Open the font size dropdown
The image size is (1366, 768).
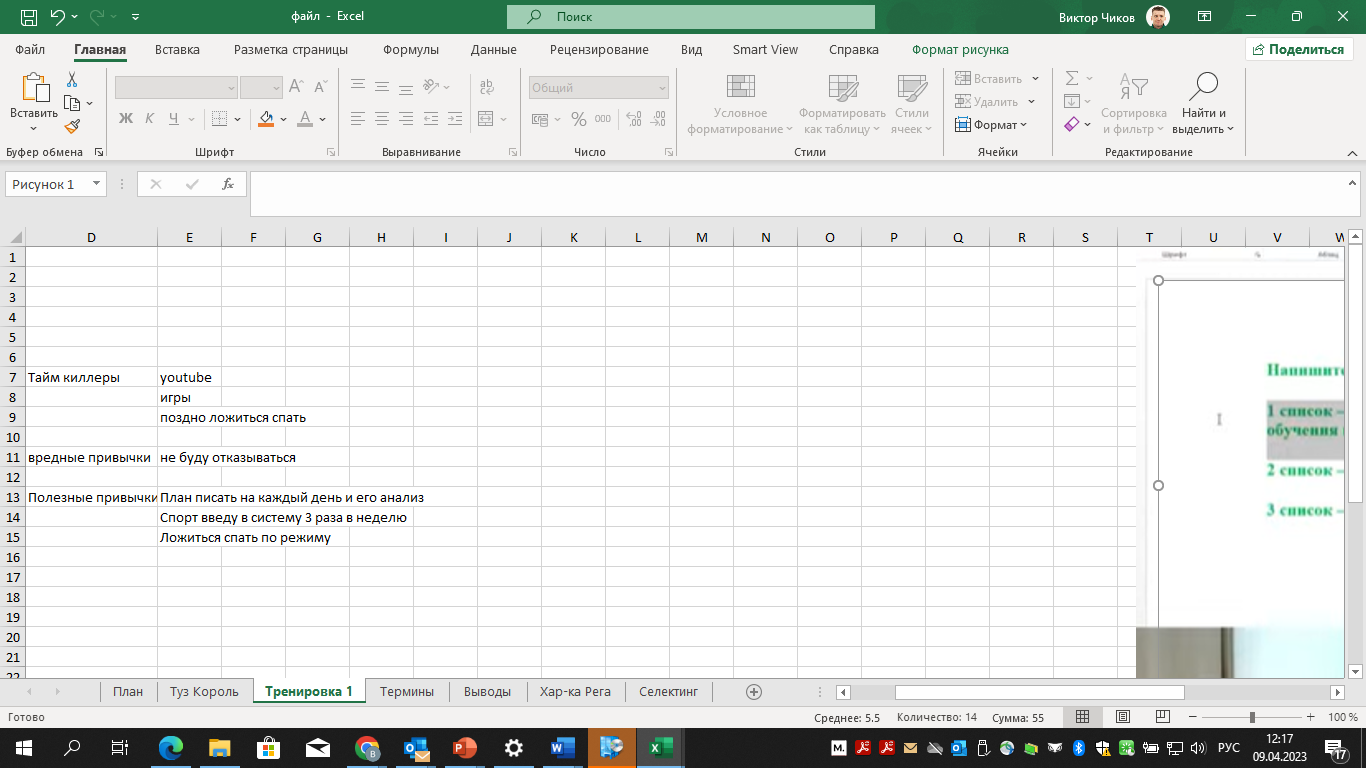[x=276, y=87]
